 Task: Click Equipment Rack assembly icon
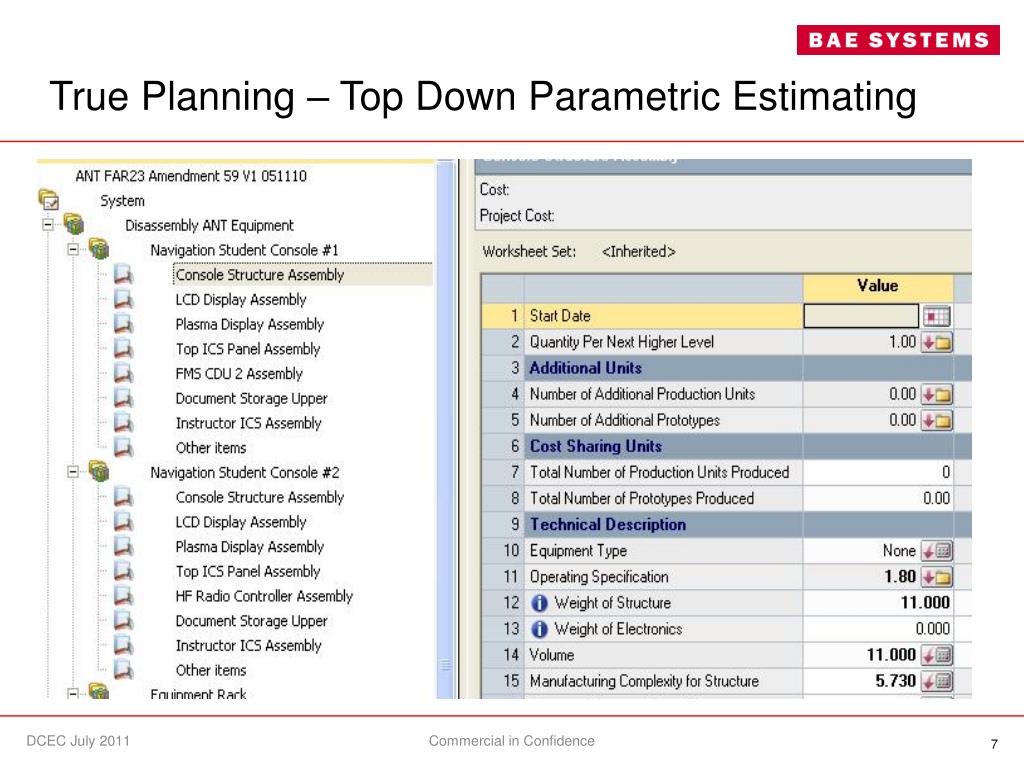point(99,691)
